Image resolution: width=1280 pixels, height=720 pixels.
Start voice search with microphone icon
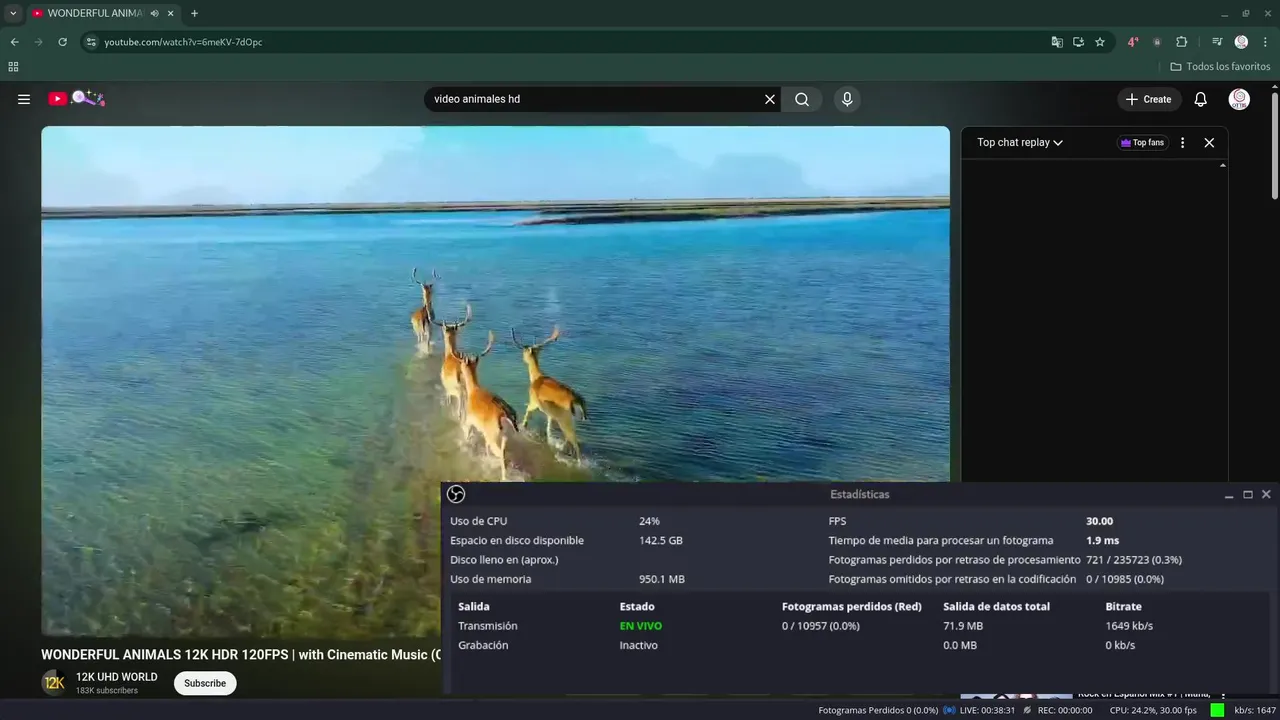(847, 99)
